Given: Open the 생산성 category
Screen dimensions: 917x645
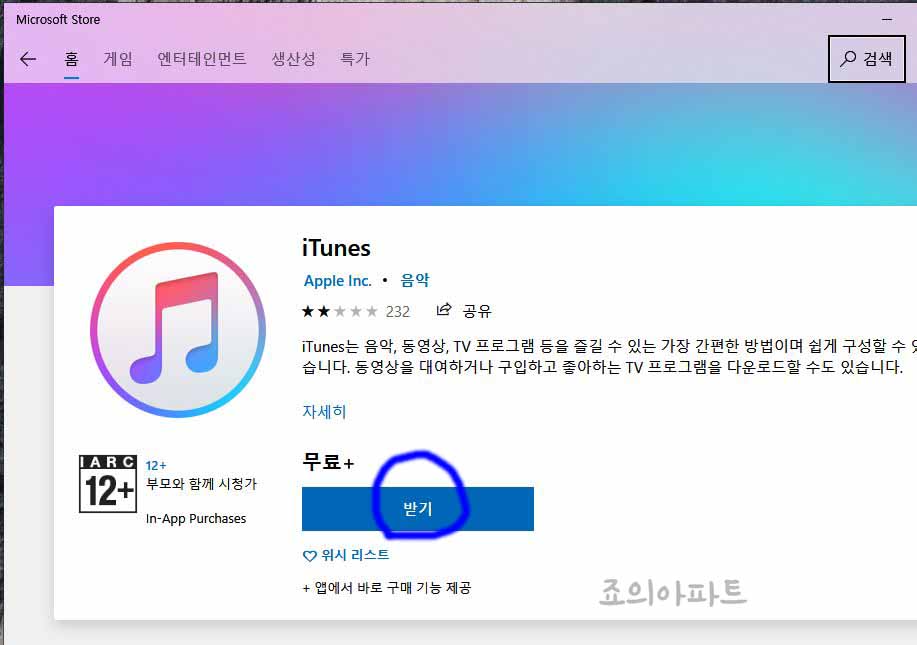Looking at the screenshot, I should click(x=293, y=58).
